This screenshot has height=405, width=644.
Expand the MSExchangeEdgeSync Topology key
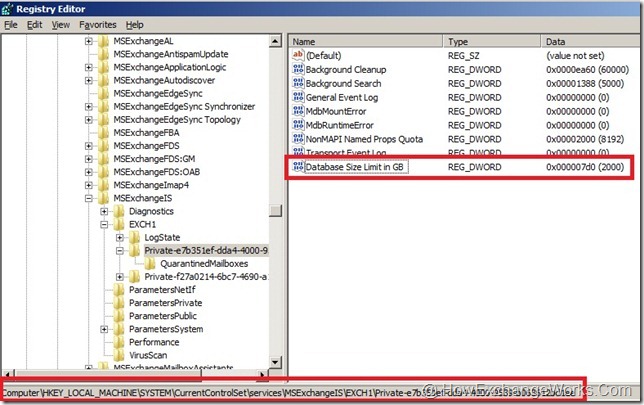click(x=88, y=120)
